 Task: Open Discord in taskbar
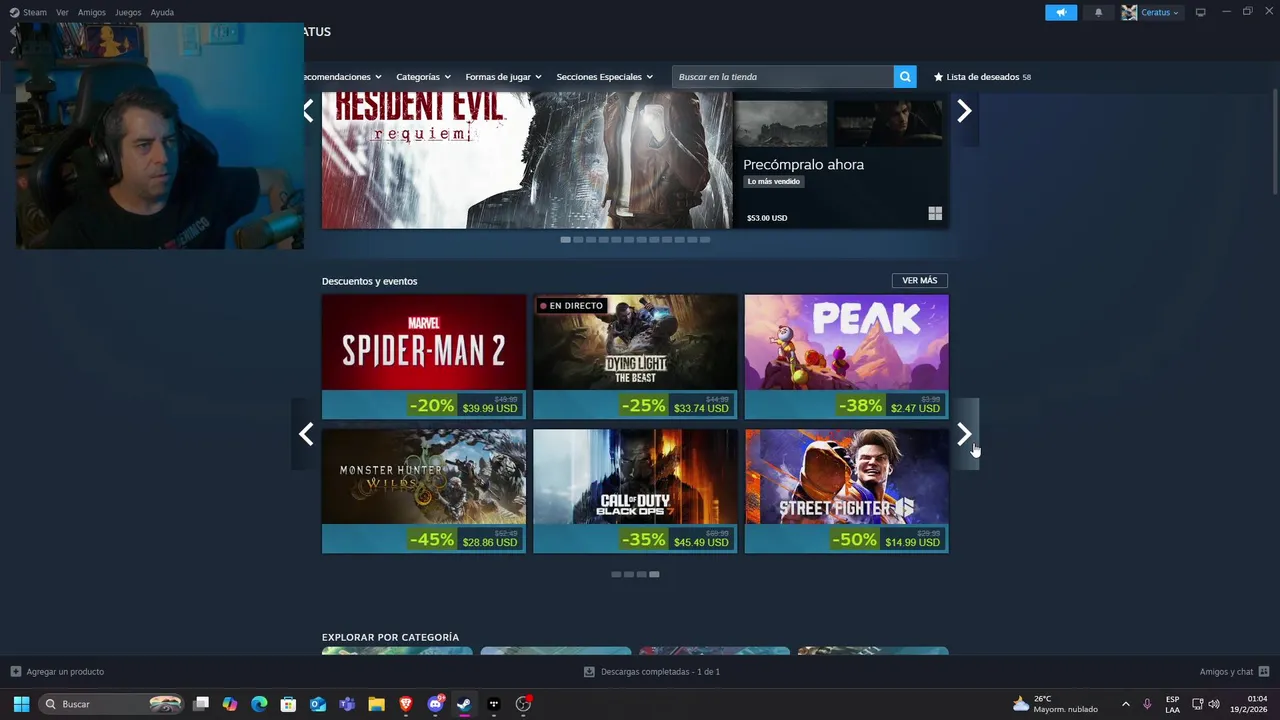pos(435,704)
